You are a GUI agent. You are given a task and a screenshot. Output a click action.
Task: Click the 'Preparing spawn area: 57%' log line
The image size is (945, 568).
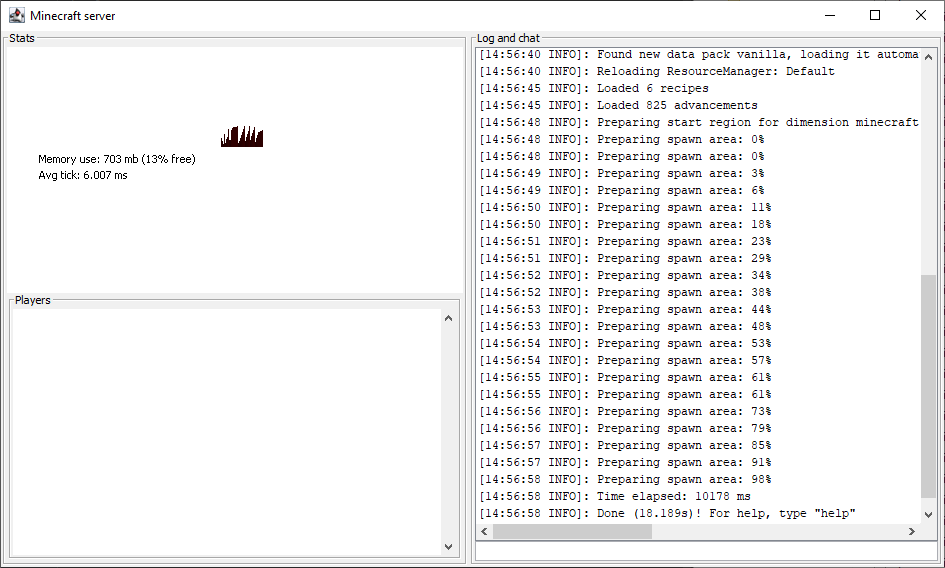(626, 360)
